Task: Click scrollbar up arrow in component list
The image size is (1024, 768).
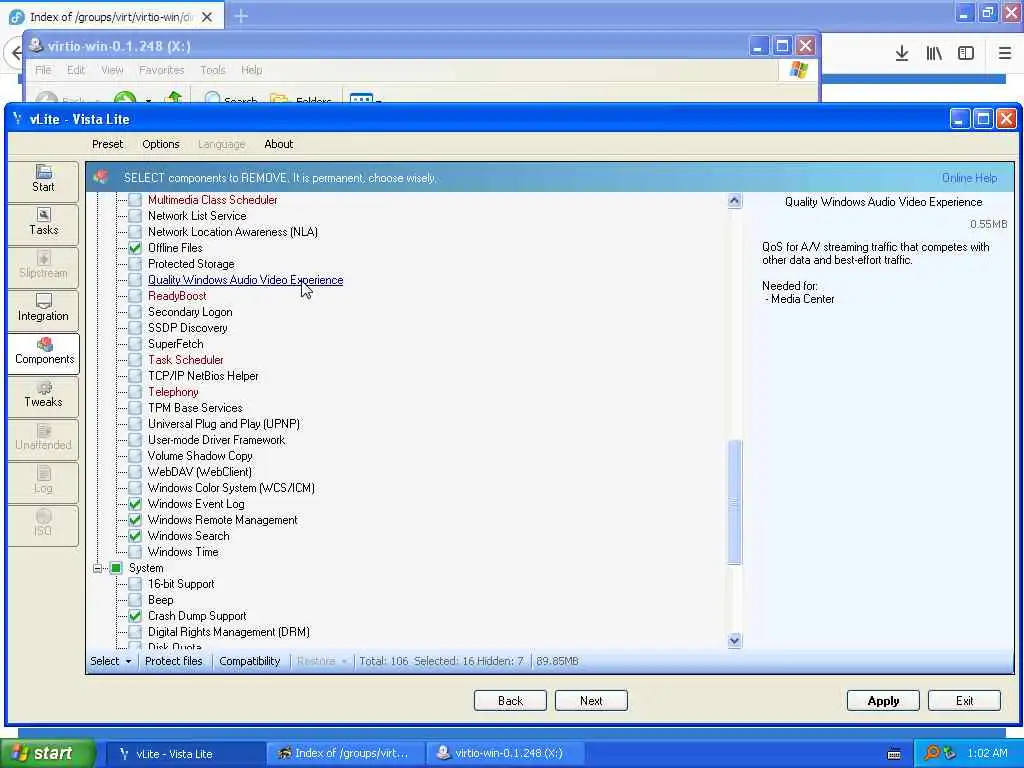Action: point(734,200)
